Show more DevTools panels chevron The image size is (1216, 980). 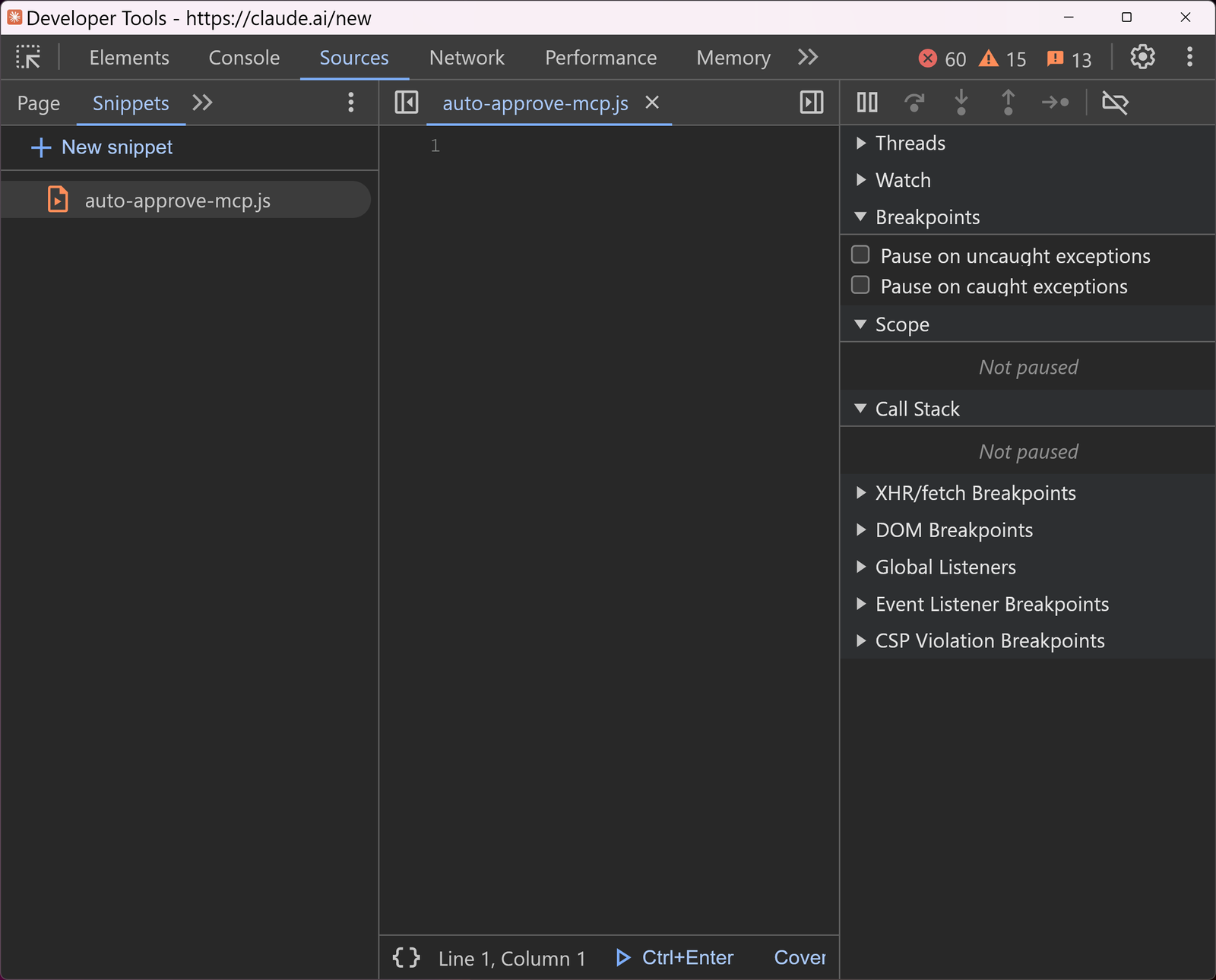click(x=808, y=57)
